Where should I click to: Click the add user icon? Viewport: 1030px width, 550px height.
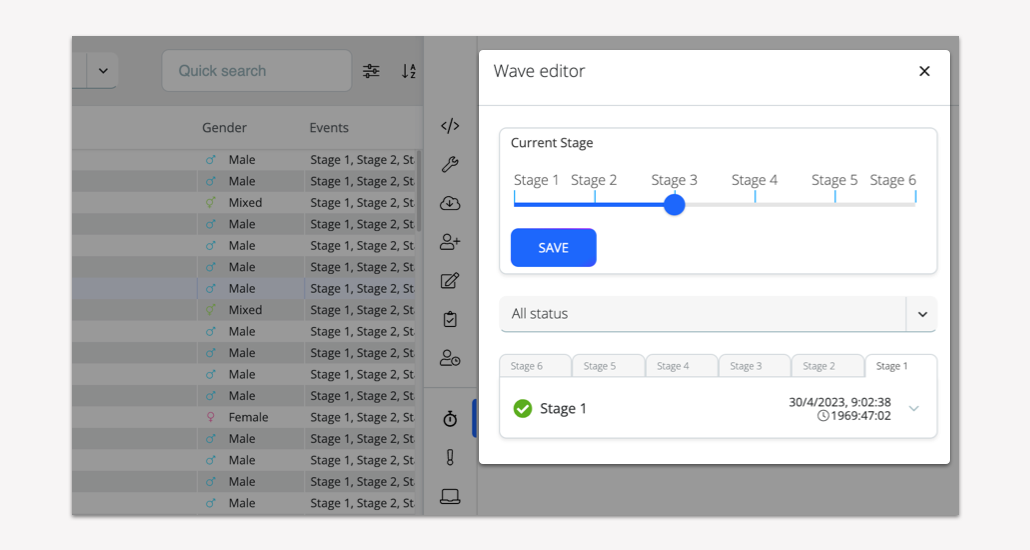point(450,242)
